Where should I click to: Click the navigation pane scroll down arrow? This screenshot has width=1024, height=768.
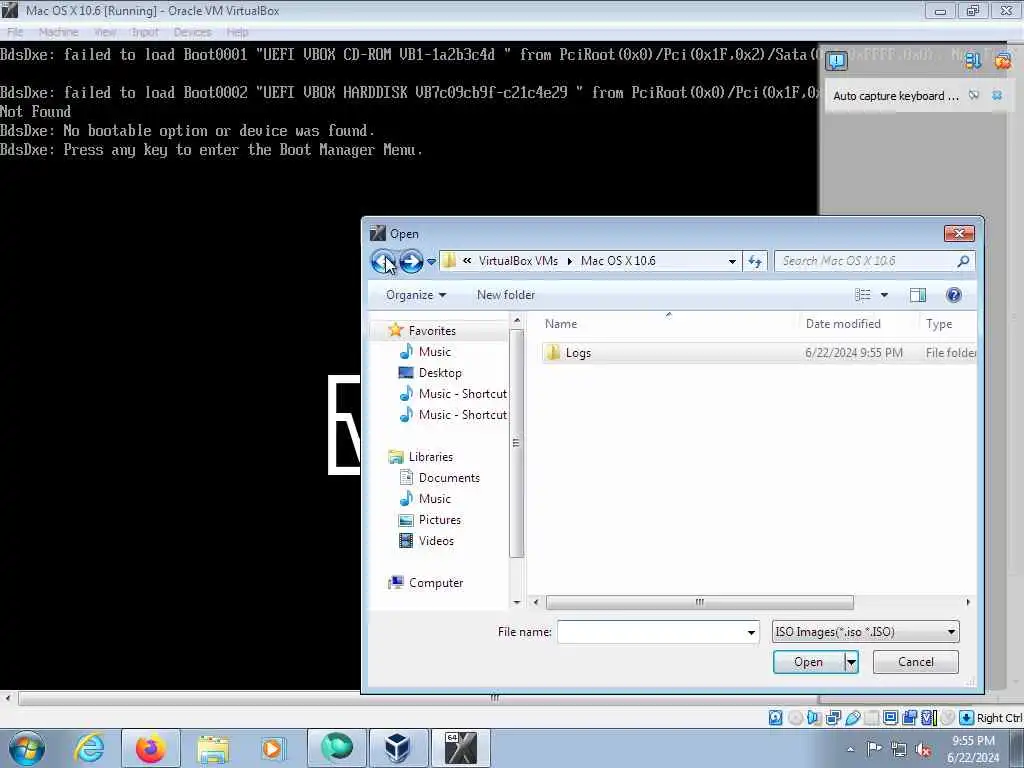(x=517, y=602)
